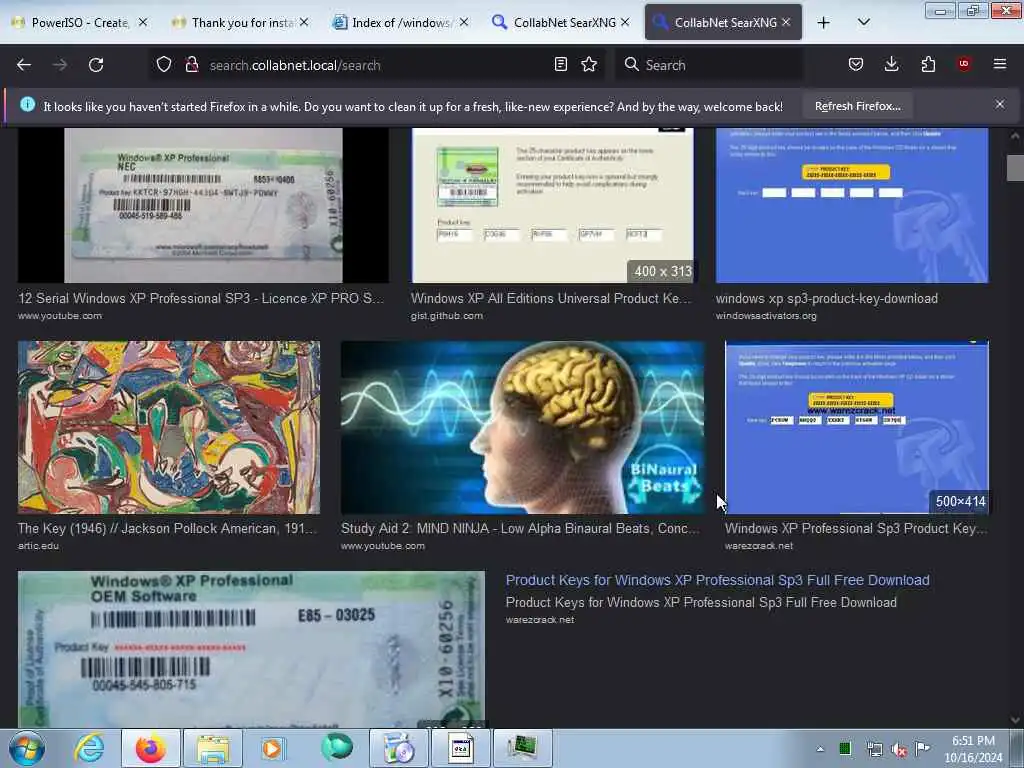Click the notification info icon

(x=27, y=104)
